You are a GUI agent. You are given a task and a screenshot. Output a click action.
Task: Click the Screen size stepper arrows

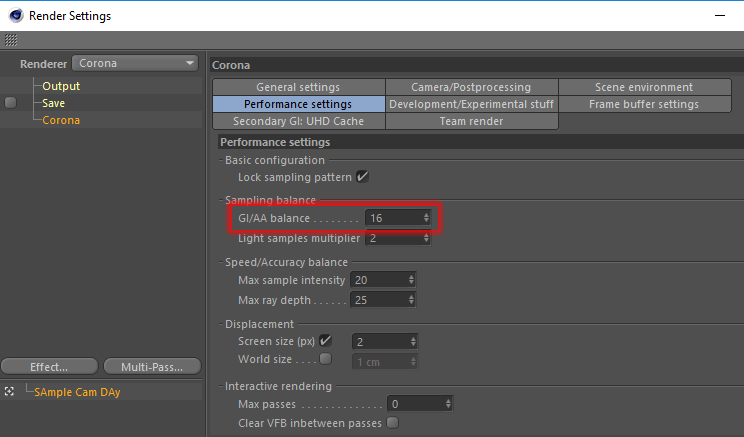(413, 342)
